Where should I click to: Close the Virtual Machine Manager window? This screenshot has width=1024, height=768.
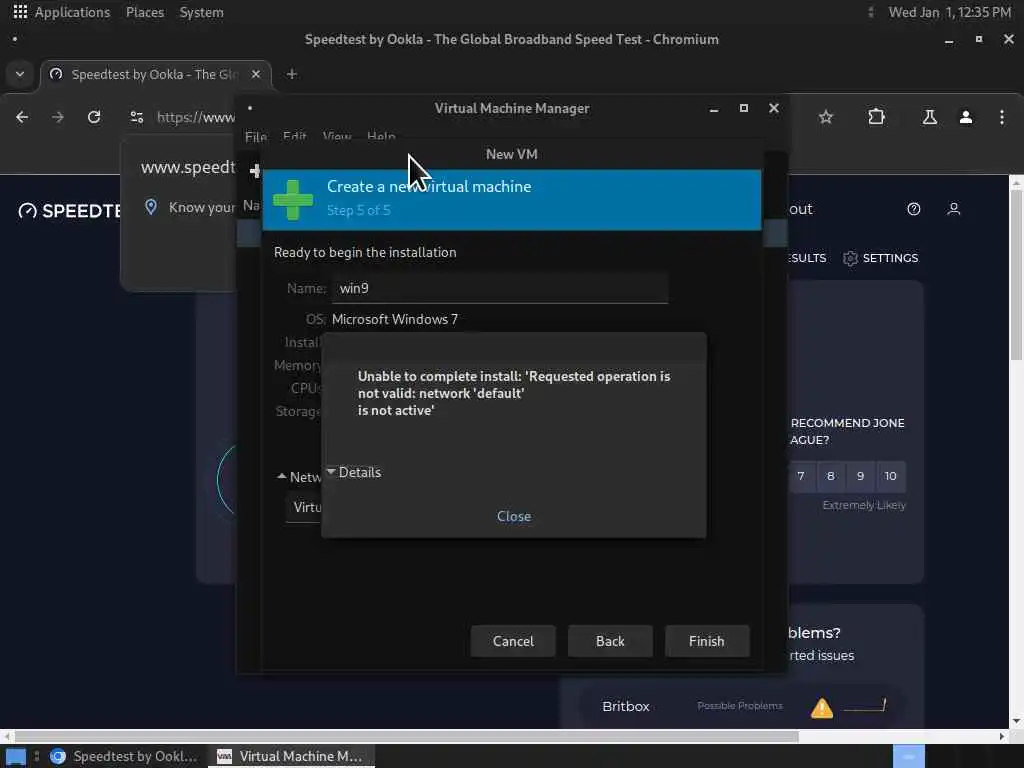[x=774, y=108]
